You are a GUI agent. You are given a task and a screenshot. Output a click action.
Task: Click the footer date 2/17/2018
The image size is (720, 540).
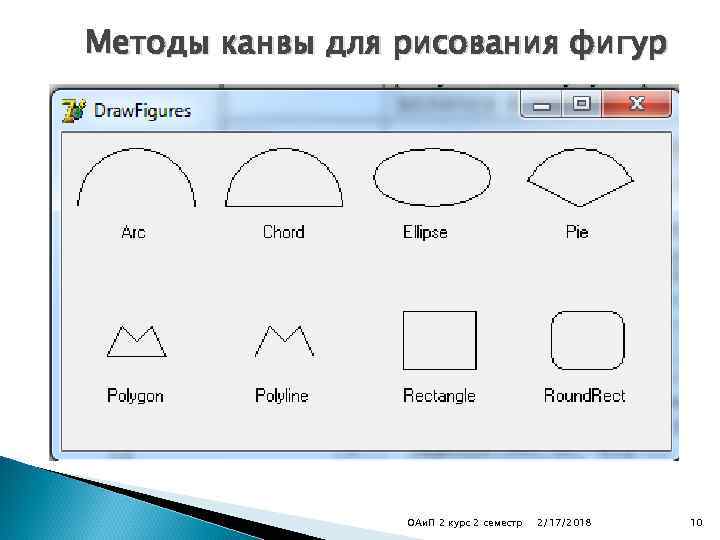click(564, 523)
